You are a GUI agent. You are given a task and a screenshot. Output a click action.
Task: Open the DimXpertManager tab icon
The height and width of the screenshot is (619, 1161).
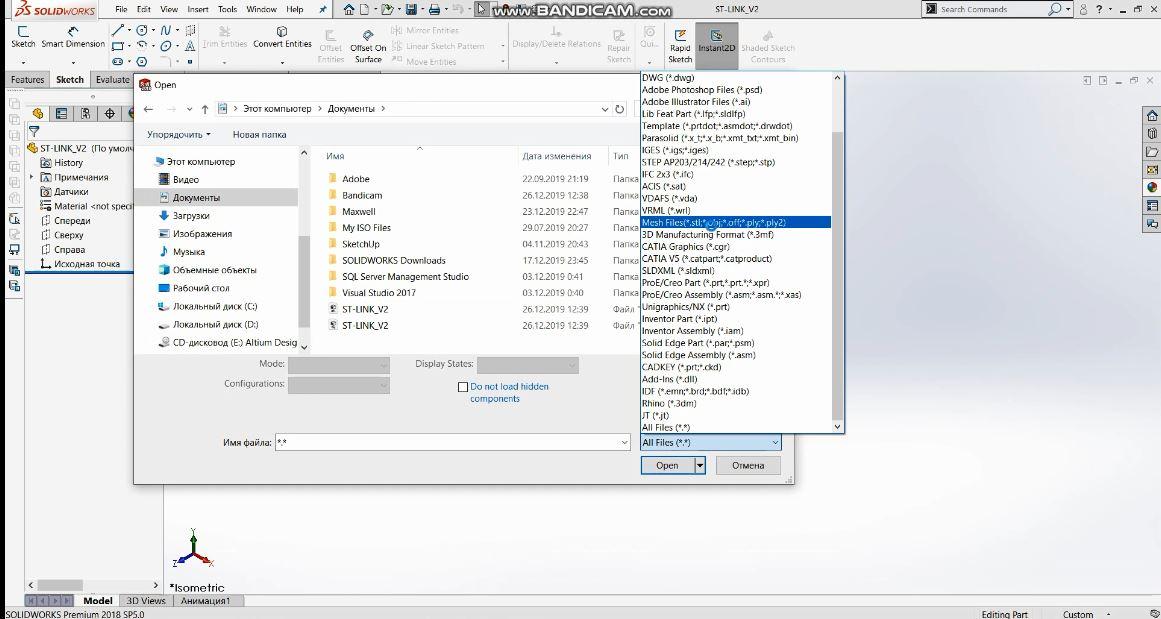tap(110, 113)
